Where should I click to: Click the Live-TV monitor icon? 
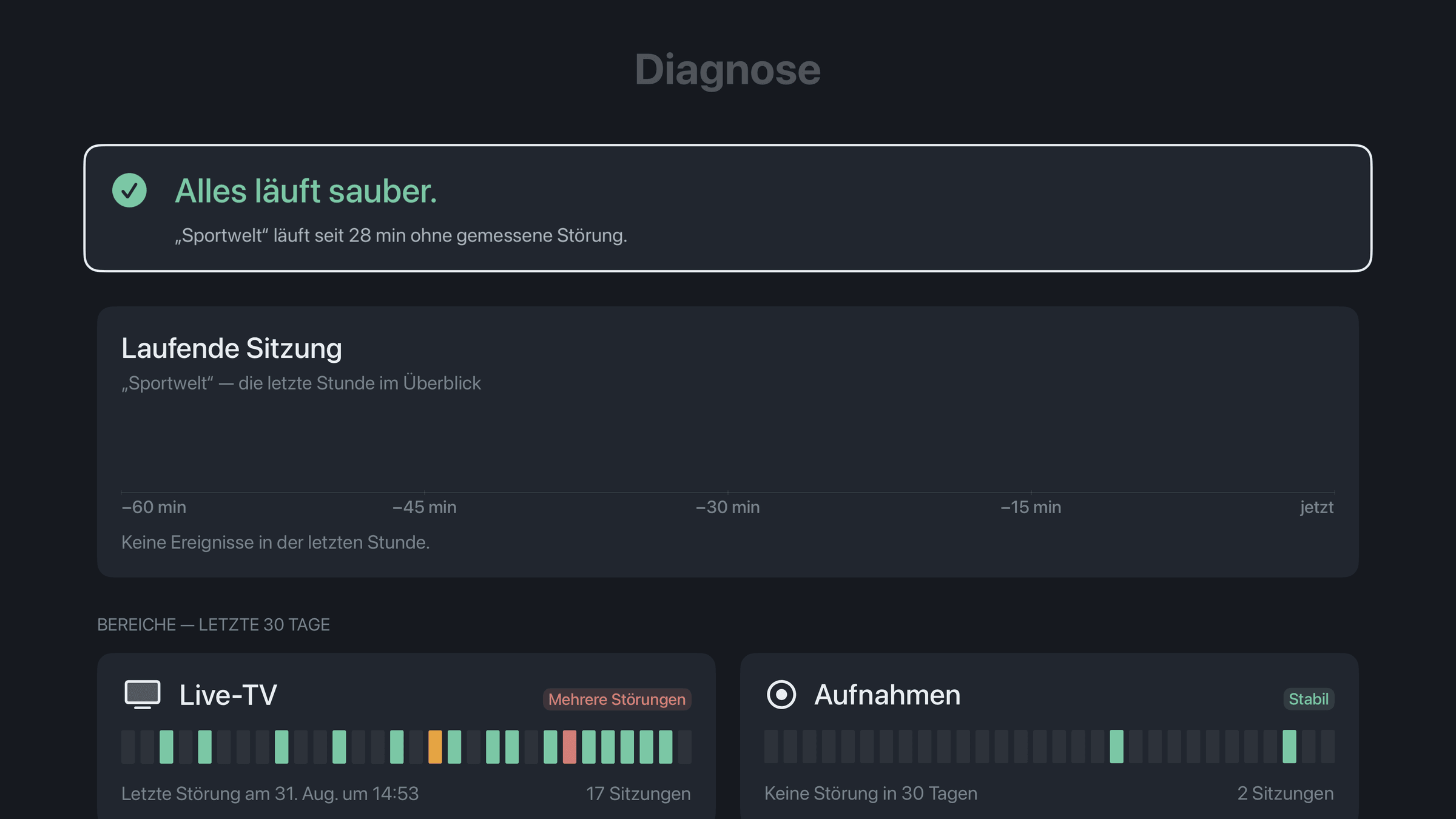143,695
